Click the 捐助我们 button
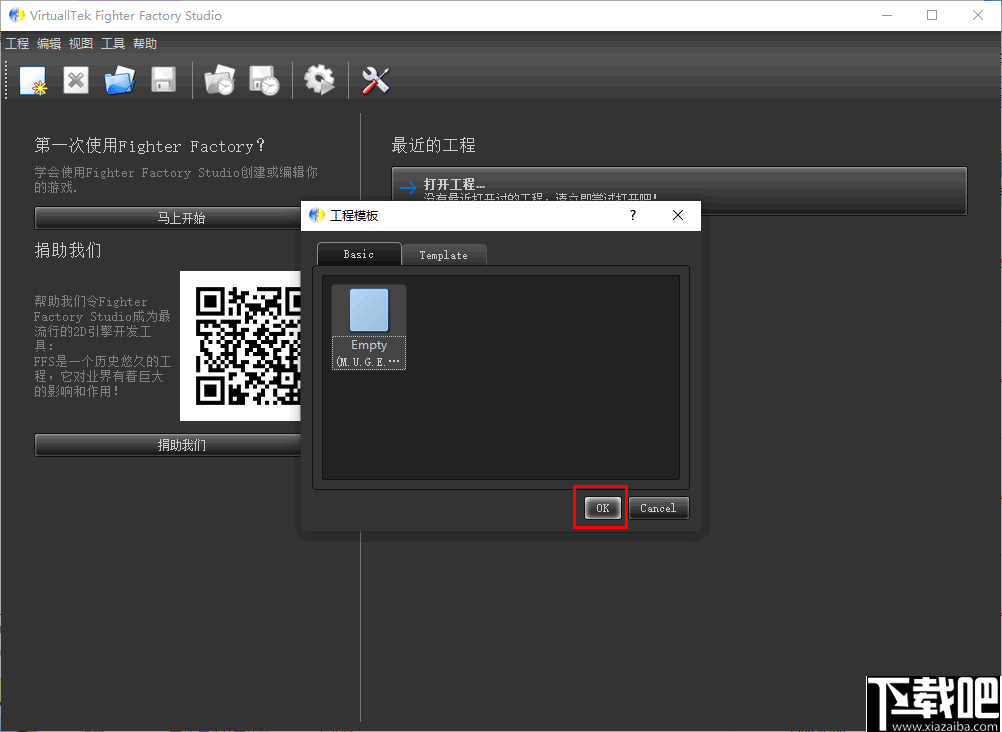Viewport: 1002px width, 732px height. (168, 445)
